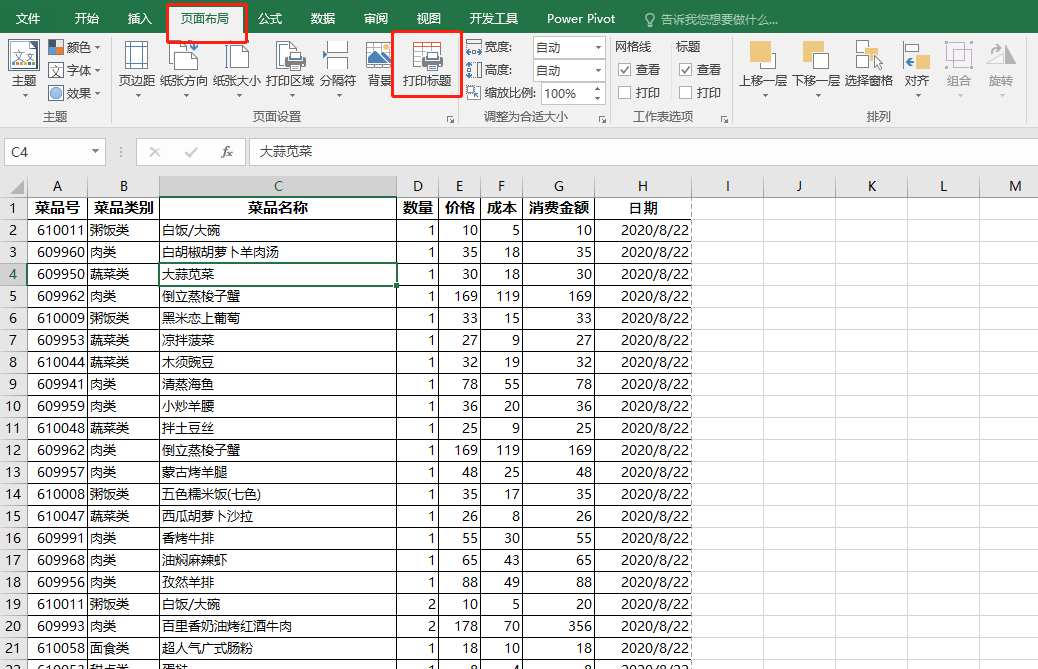
Task: Toggle 标题 查看 checkbox
Action: coord(686,69)
